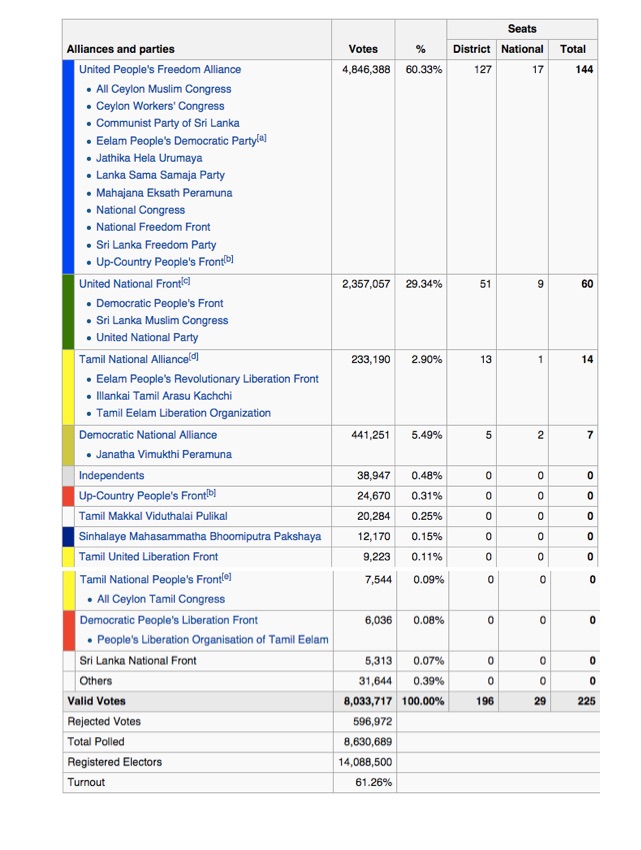Open United National Front link

pyautogui.click(x=130, y=284)
